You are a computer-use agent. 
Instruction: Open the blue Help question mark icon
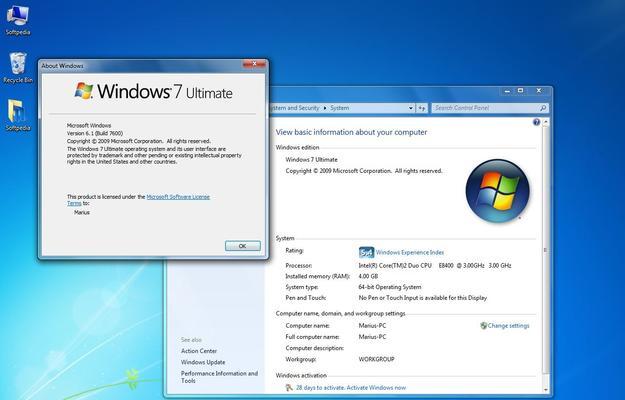click(x=536, y=122)
